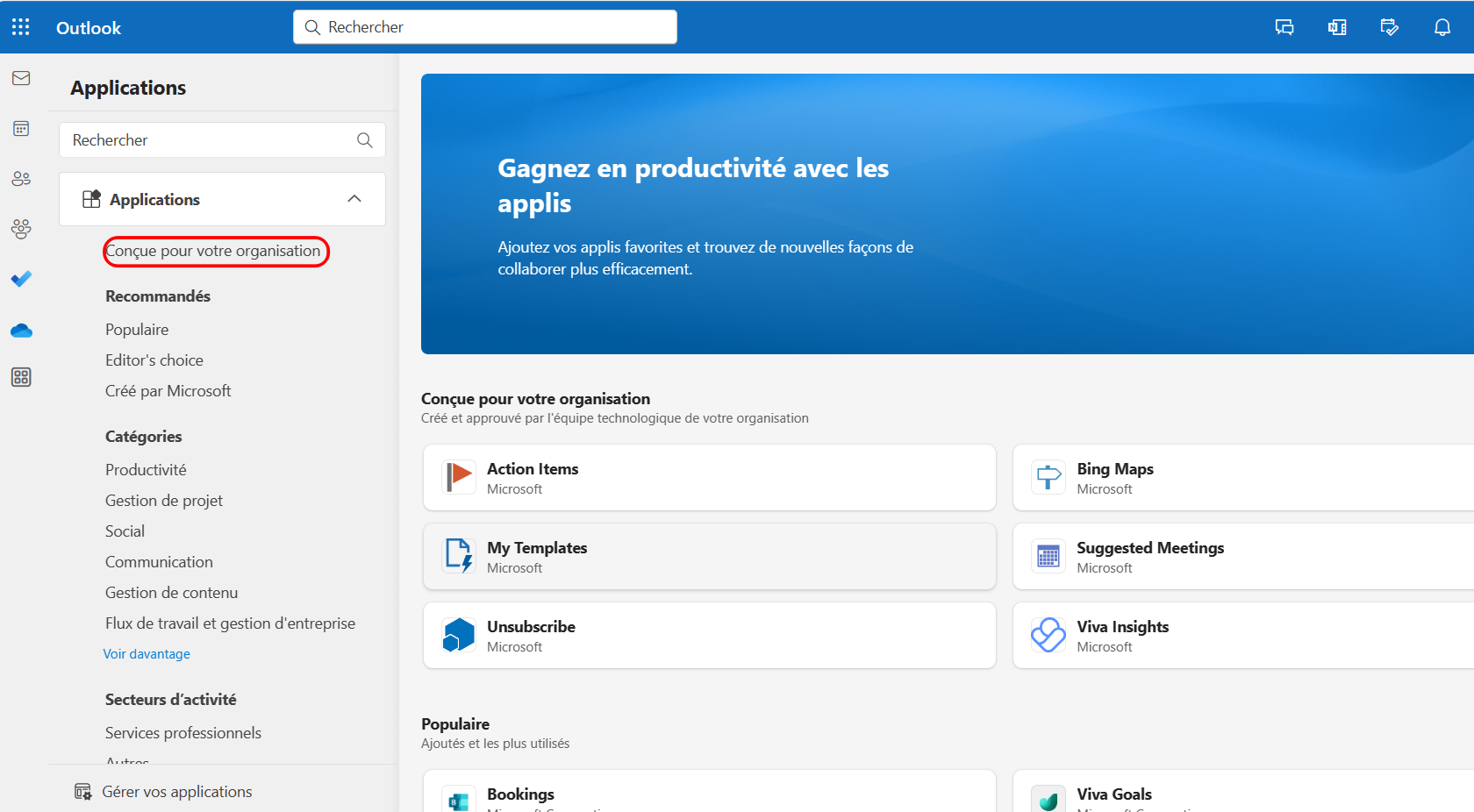Screen dimensions: 1474x812
Task: Click the magnifier in Applications search box
Action: point(365,140)
